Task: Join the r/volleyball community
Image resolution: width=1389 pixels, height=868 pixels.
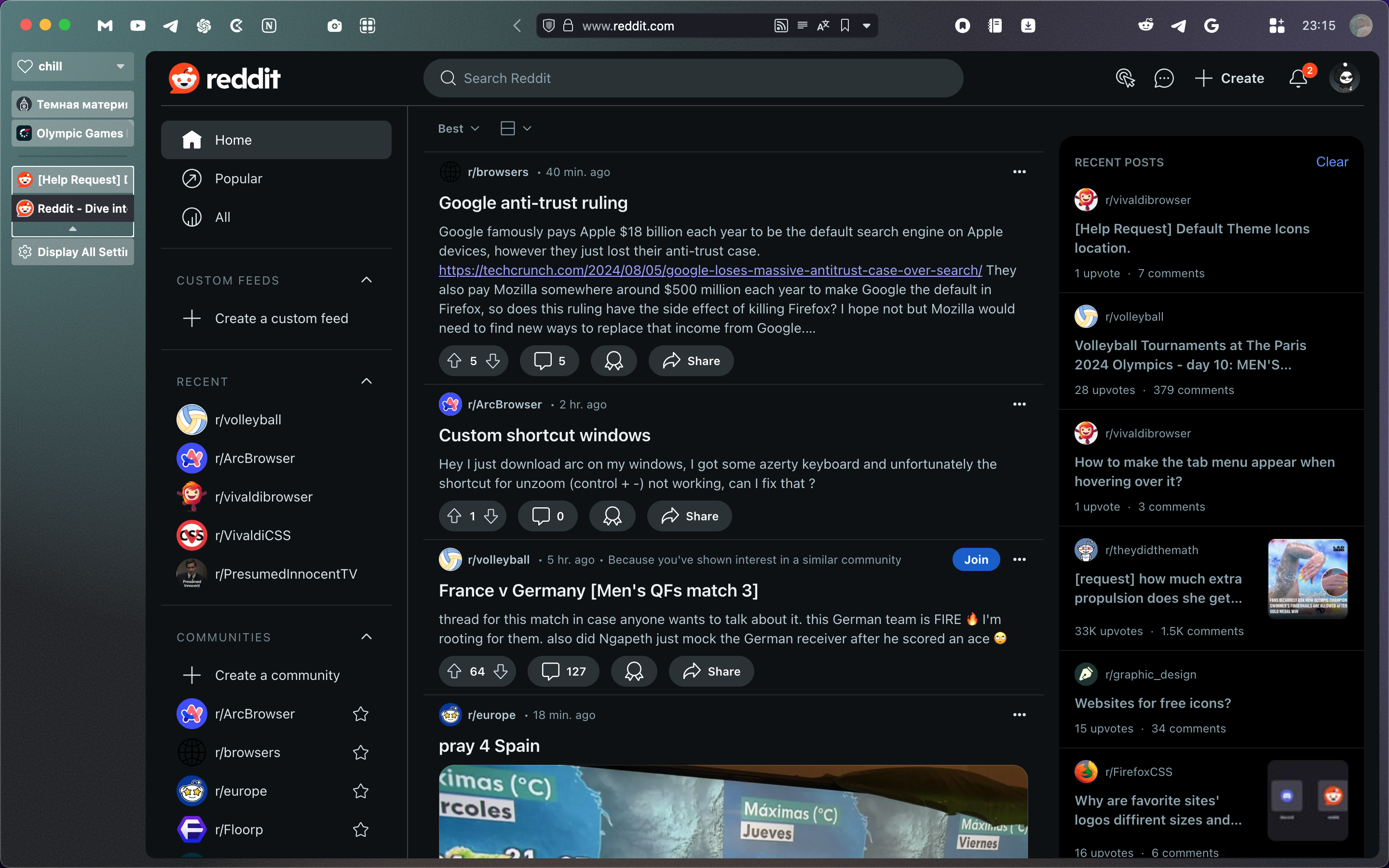Action: (976, 559)
